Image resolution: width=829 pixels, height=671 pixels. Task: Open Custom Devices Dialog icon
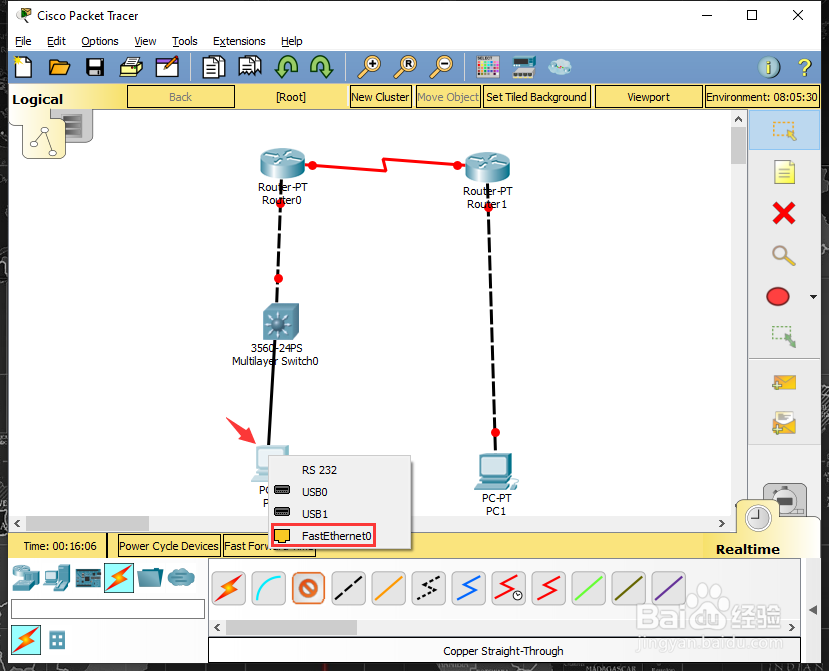[x=524, y=67]
